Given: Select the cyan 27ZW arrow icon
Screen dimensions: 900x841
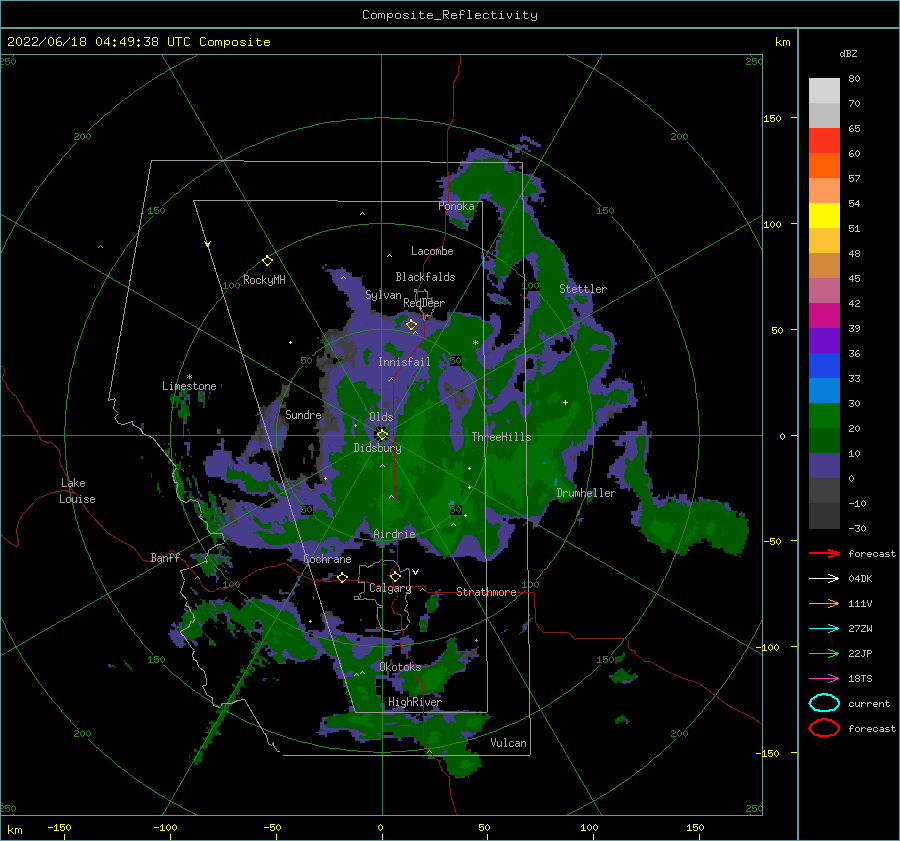Looking at the screenshot, I should [x=824, y=629].
